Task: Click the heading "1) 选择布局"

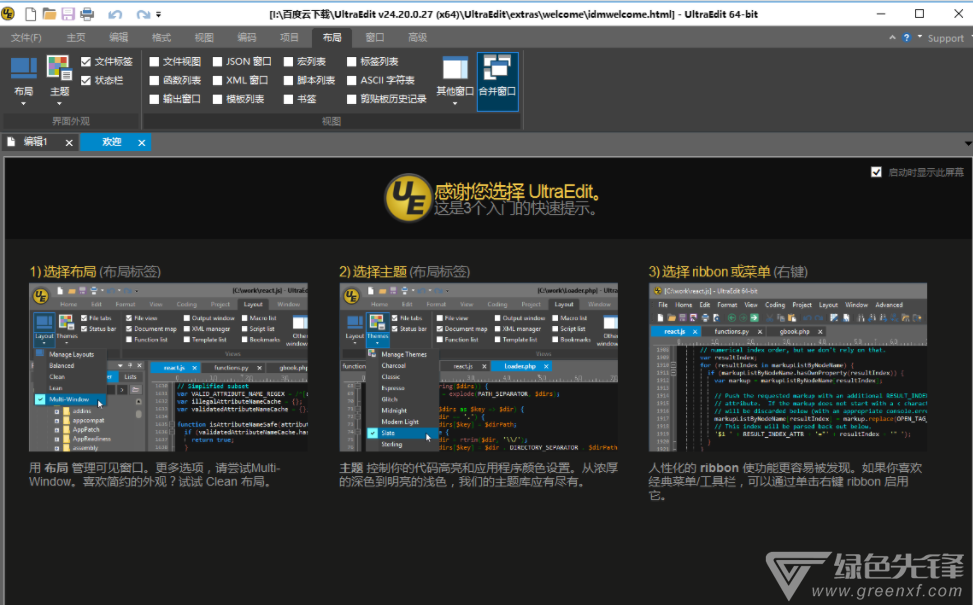Action: tap(63, 272)
